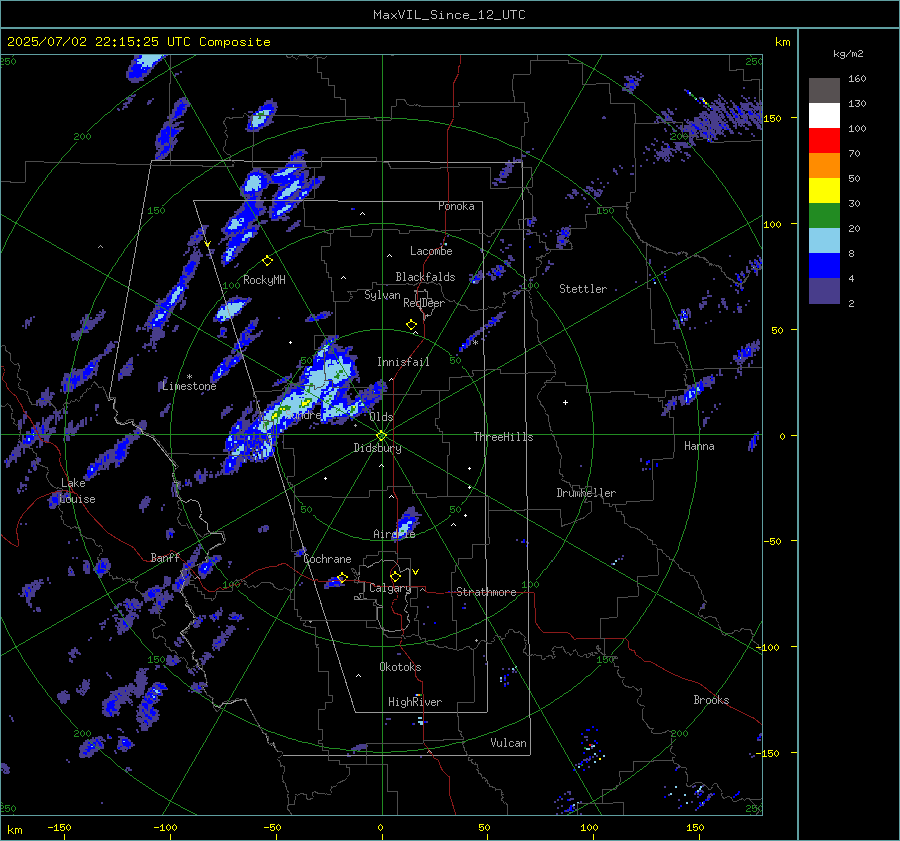
Task: Select the Ponoka label
Action: (x=456, y=206)
